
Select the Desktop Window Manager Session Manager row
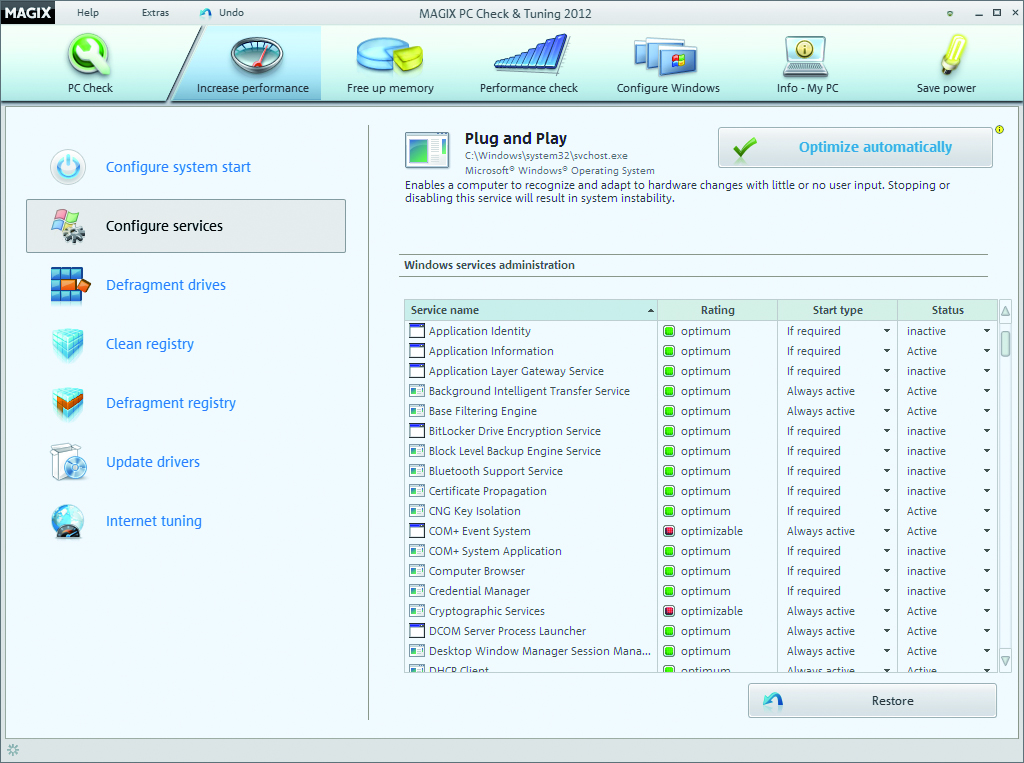point(700,651)
